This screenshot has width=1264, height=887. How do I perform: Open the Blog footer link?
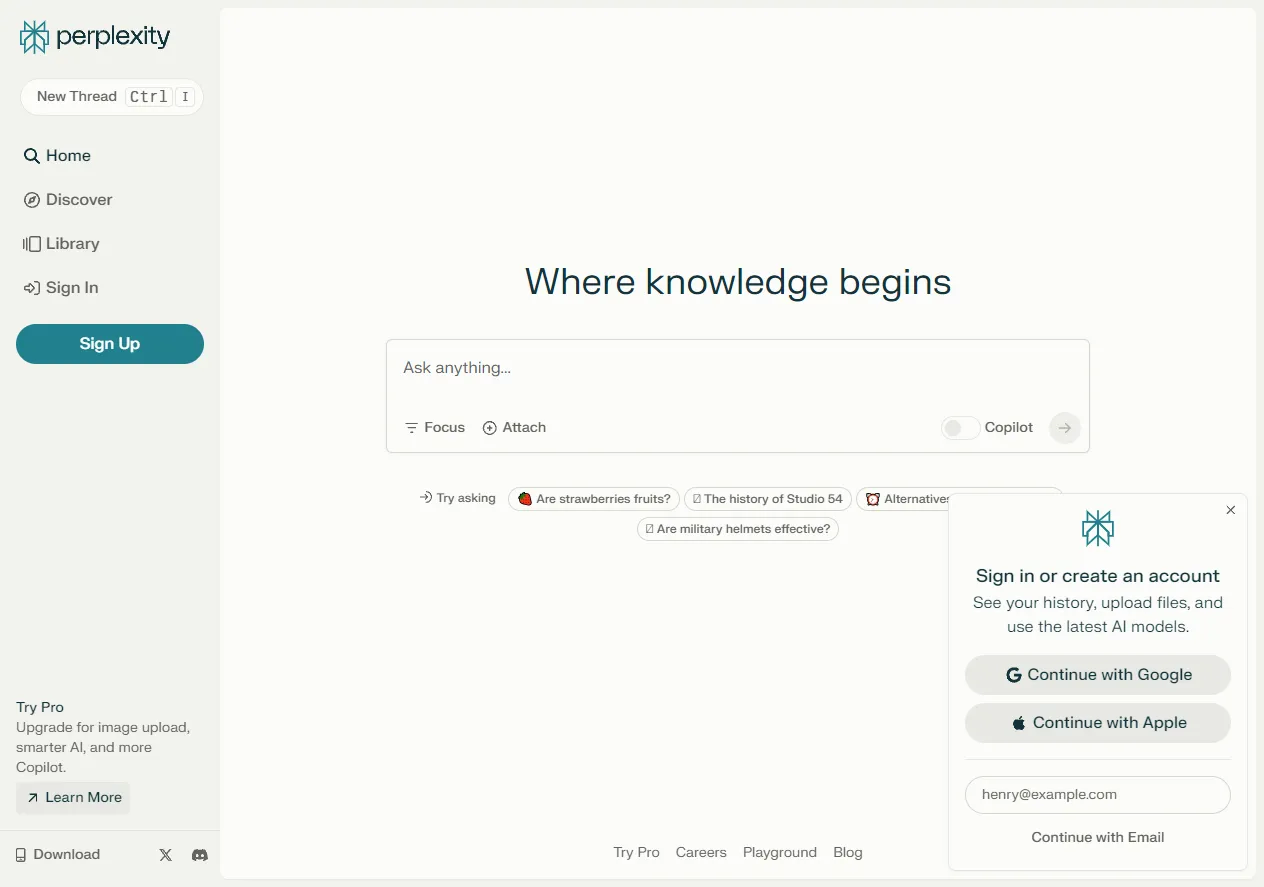pos(848,853)
